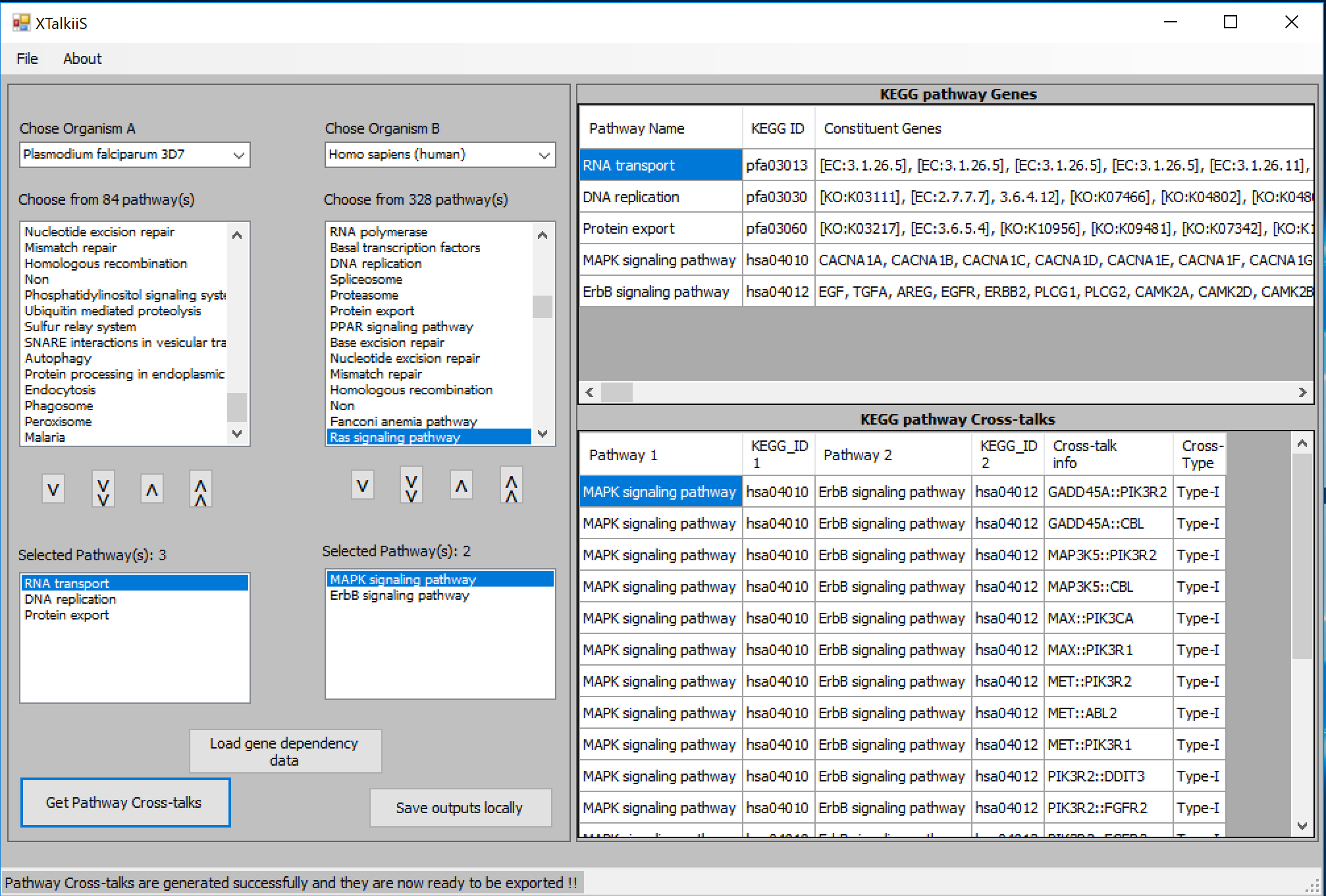
Task: Open the Organism B Homo sapiens dropdown
Action: click(544, 155)
